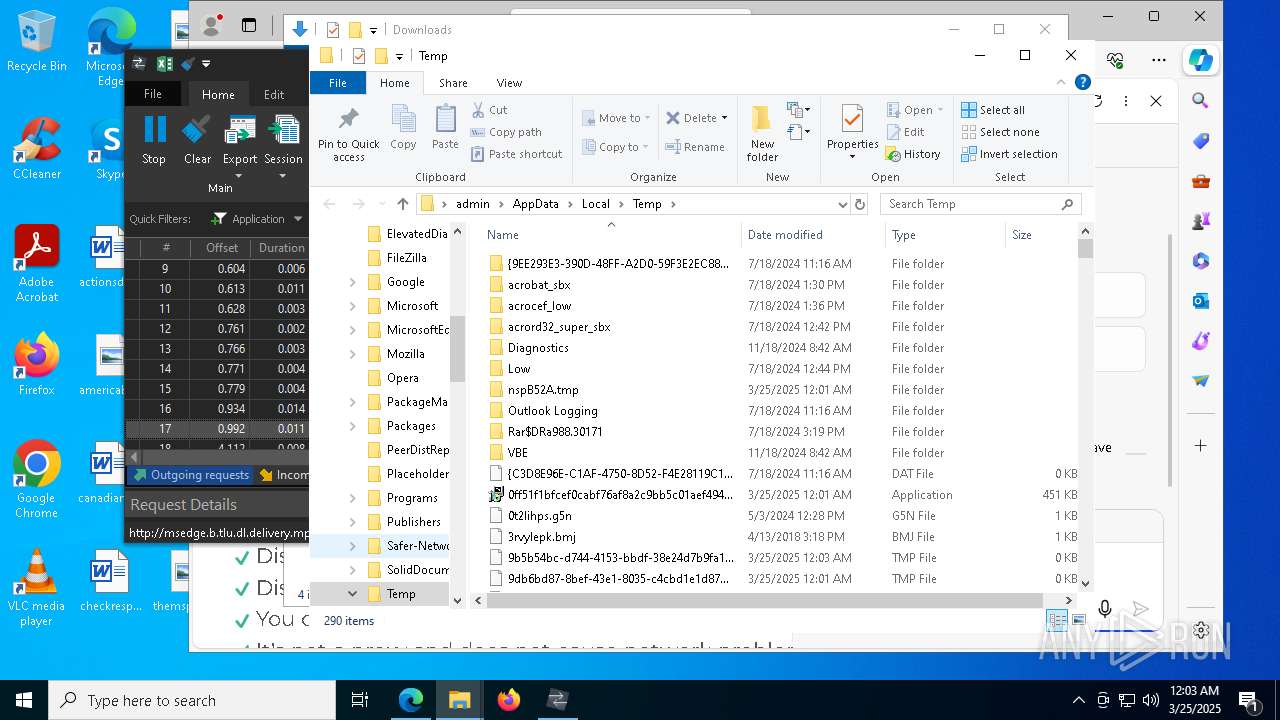The image size is (1280, 720).
Task: Click Select all button
Action: 993,110
